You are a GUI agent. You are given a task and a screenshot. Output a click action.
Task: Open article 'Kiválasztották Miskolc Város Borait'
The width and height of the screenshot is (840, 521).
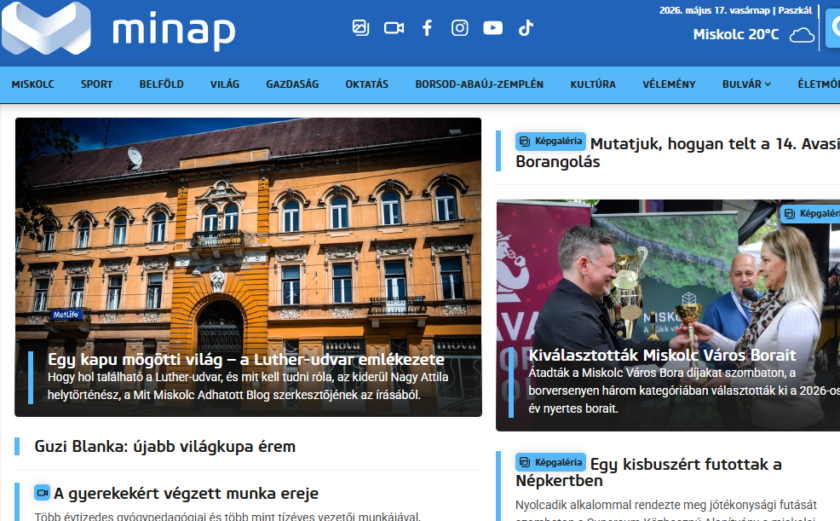(662, 355)
